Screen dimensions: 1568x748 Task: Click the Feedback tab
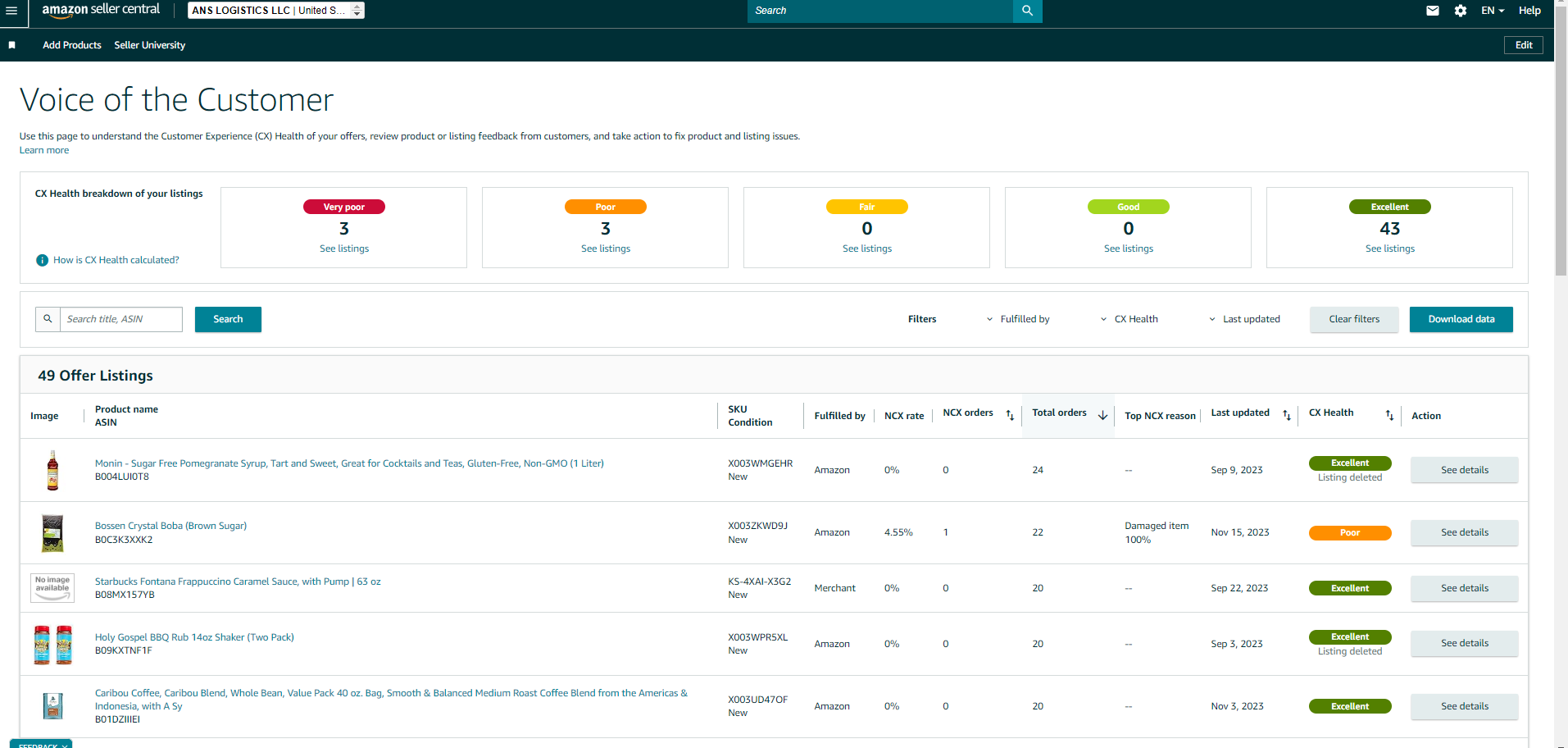point(41,744)
